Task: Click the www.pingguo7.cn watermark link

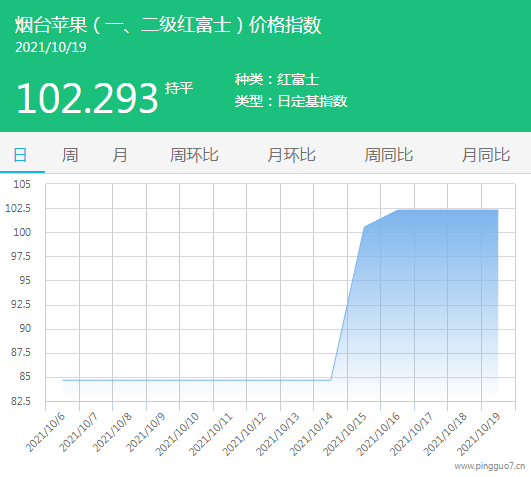Action: pyautogui.click(x=490, y=466)
